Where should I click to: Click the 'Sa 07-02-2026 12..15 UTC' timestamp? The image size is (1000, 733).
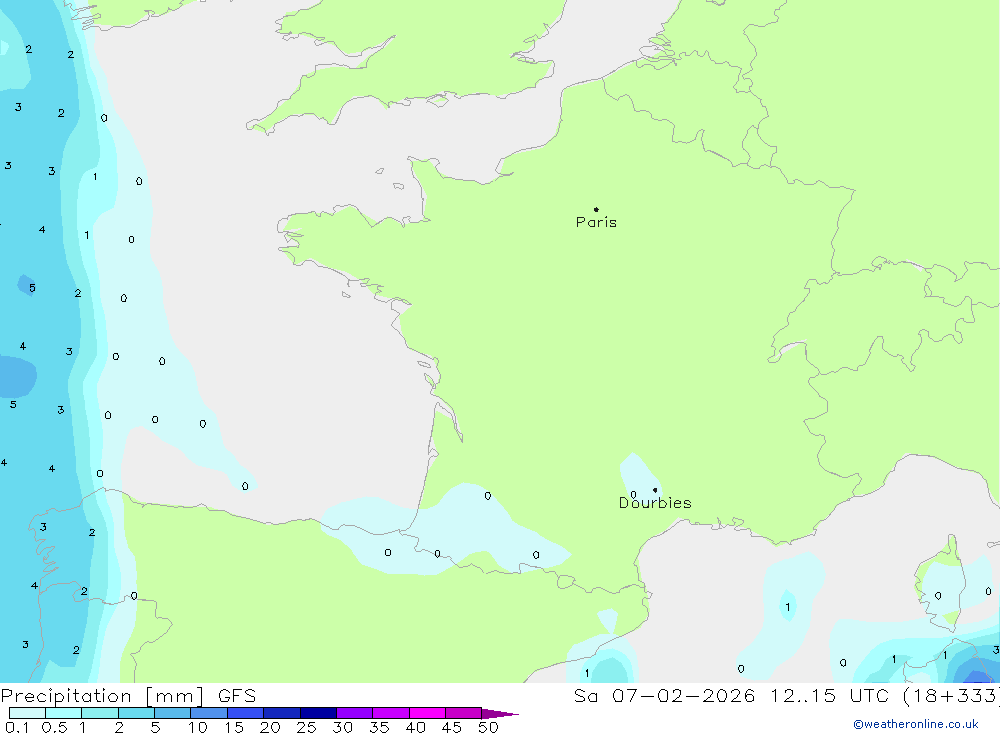click(x=733, y=695)
